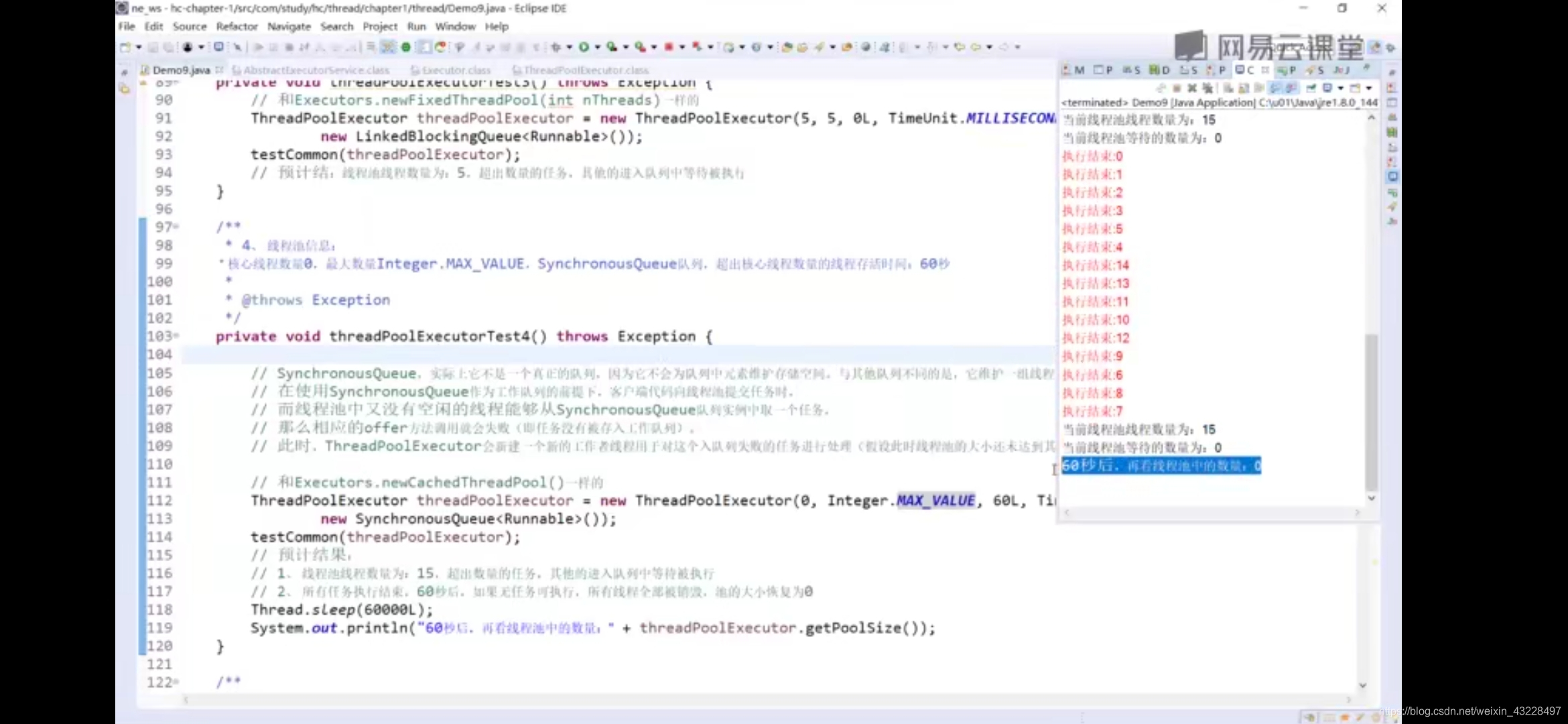This screenshot has width=1568, height=724.
Task: Click the Forward navigation arrow
Action: click(x=1003, y=47)
